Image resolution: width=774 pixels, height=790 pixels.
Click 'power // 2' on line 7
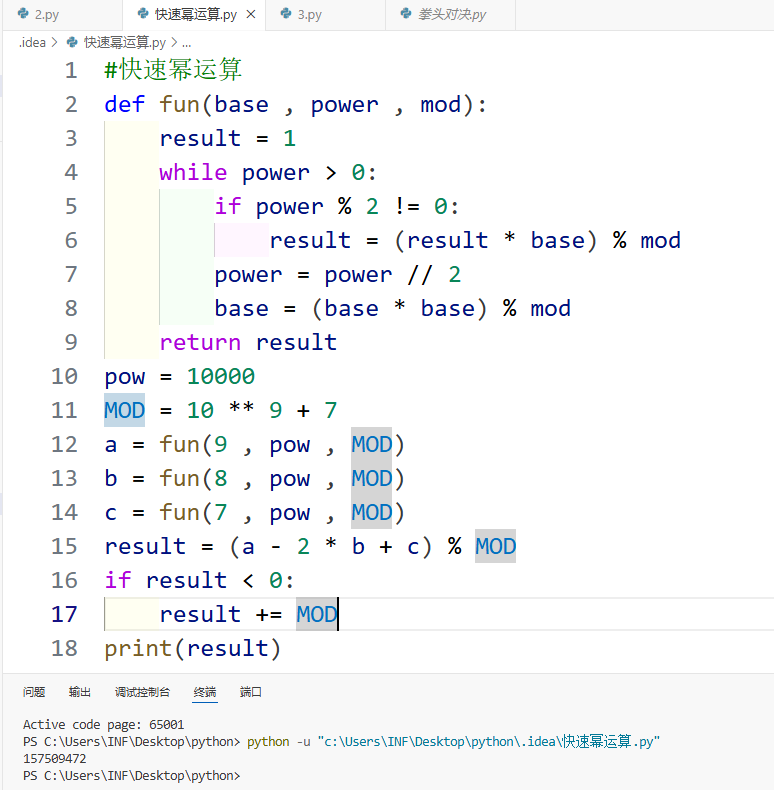pyautogui.click(x=393, y=275)
